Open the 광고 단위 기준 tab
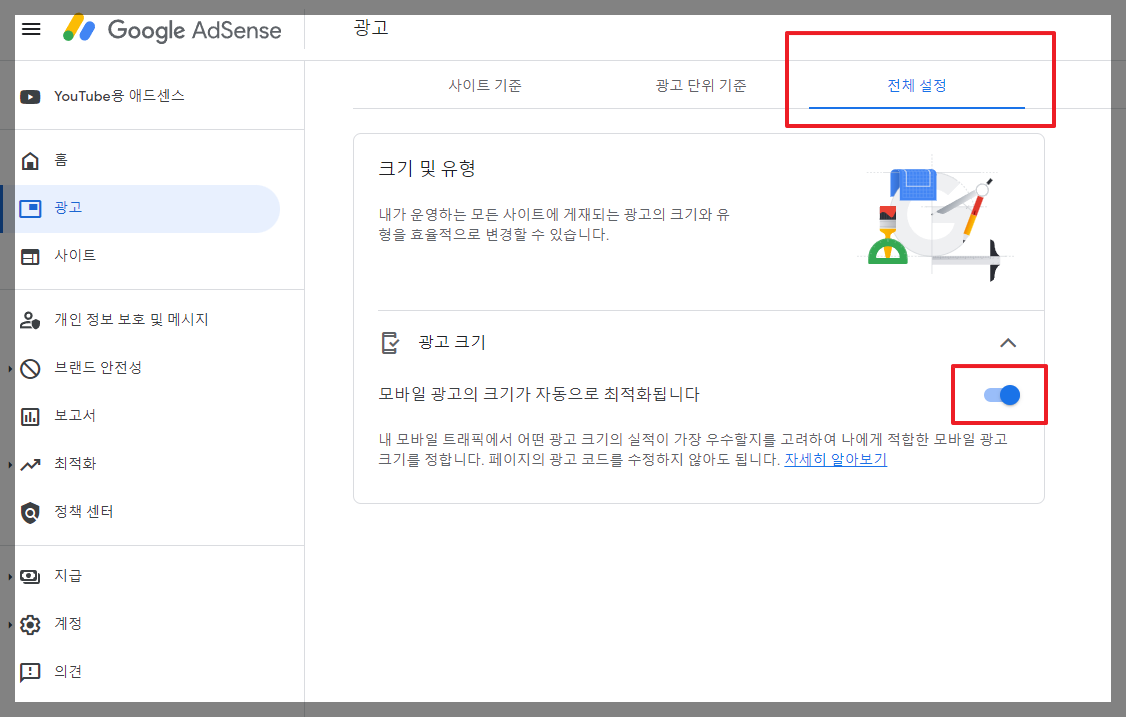This screenshot has width=1126, height=717. tap(700, 86)
